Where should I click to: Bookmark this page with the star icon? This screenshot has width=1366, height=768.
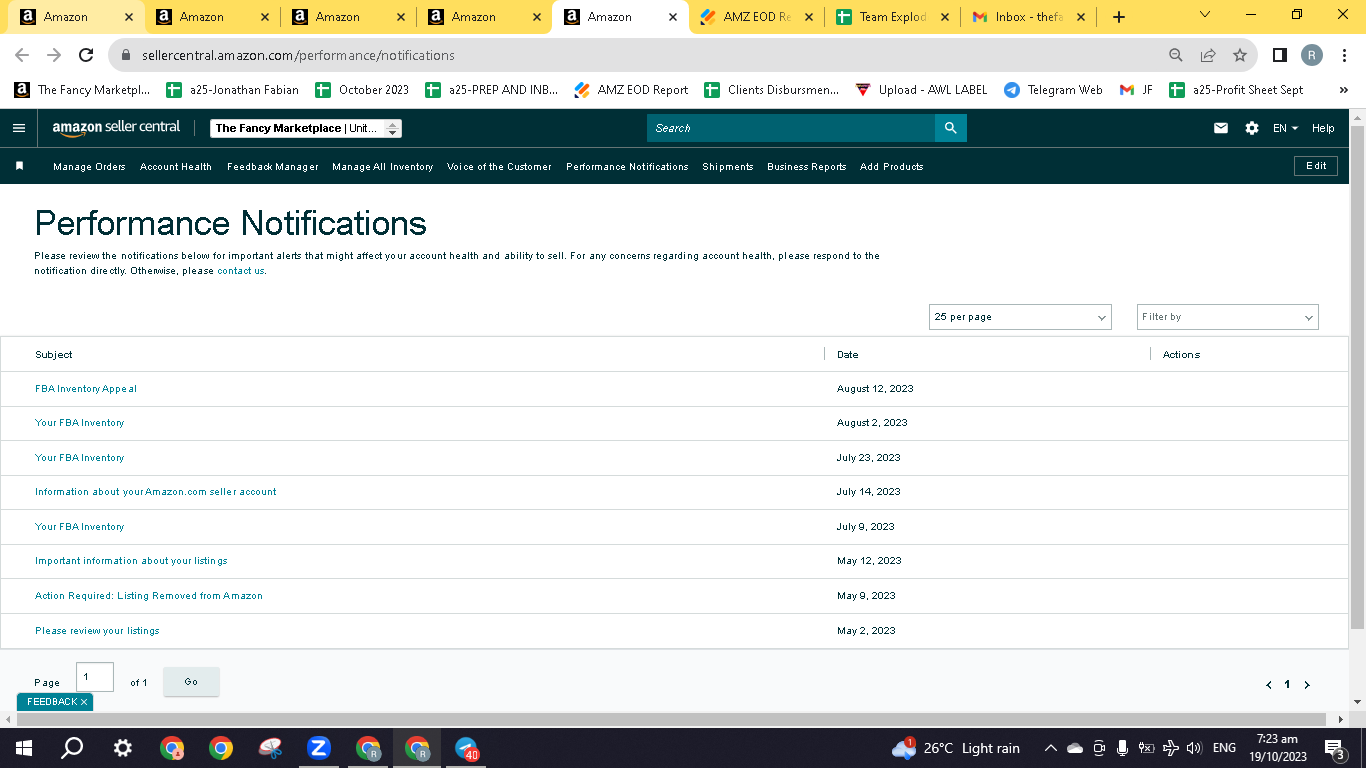pyautogui.click(x=1240, y=56)
